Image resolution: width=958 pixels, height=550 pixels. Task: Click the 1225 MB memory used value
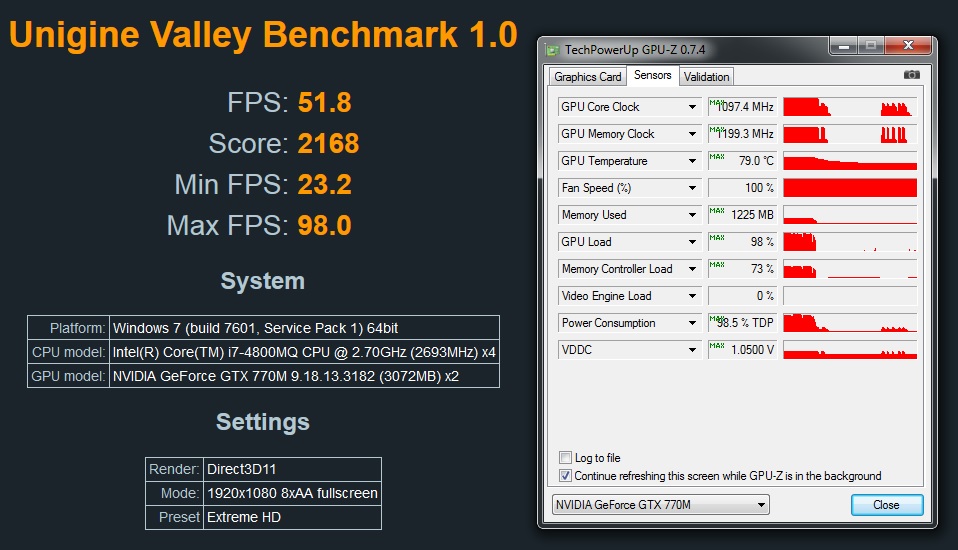[x=742, y=214]
